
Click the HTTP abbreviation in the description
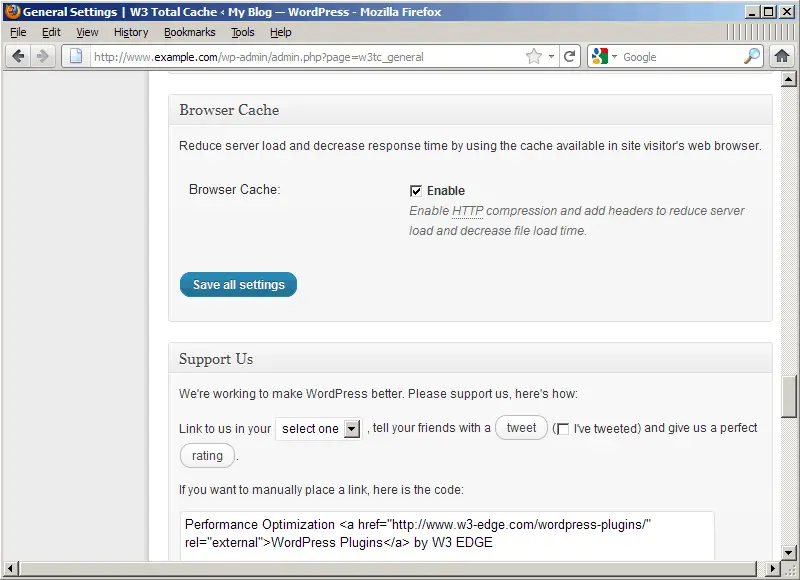point(467,211)
